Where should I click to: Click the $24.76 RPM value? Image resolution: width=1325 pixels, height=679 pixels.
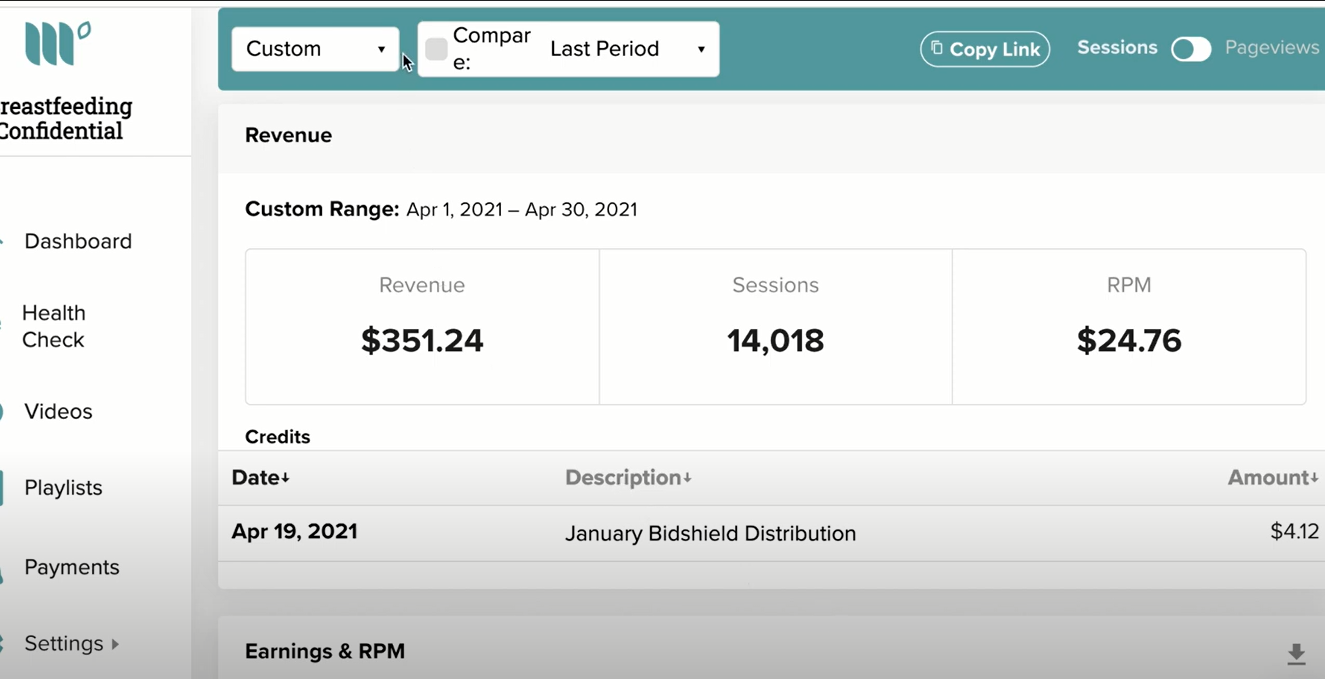point(1129,341)
